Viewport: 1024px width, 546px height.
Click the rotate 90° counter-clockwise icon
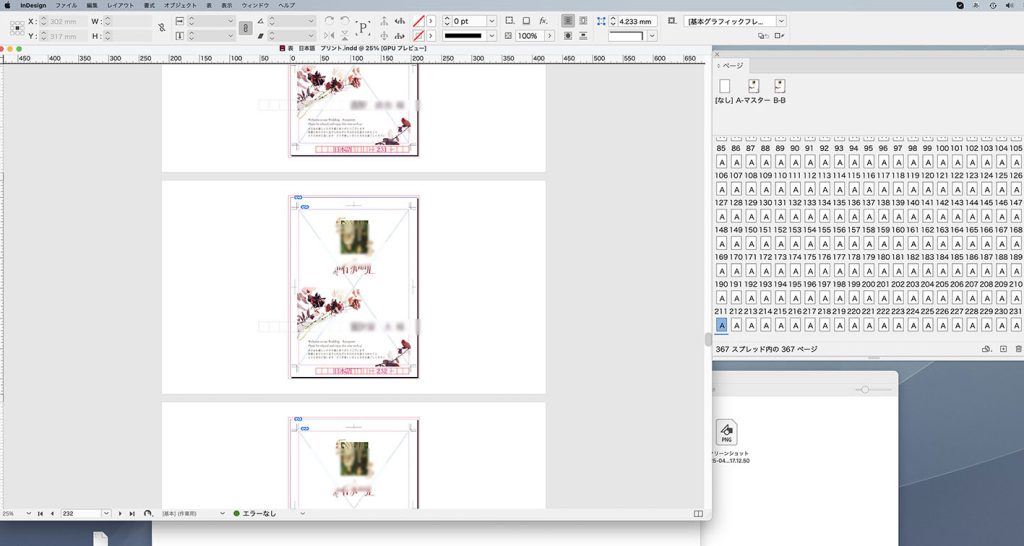tap(345, 22)
